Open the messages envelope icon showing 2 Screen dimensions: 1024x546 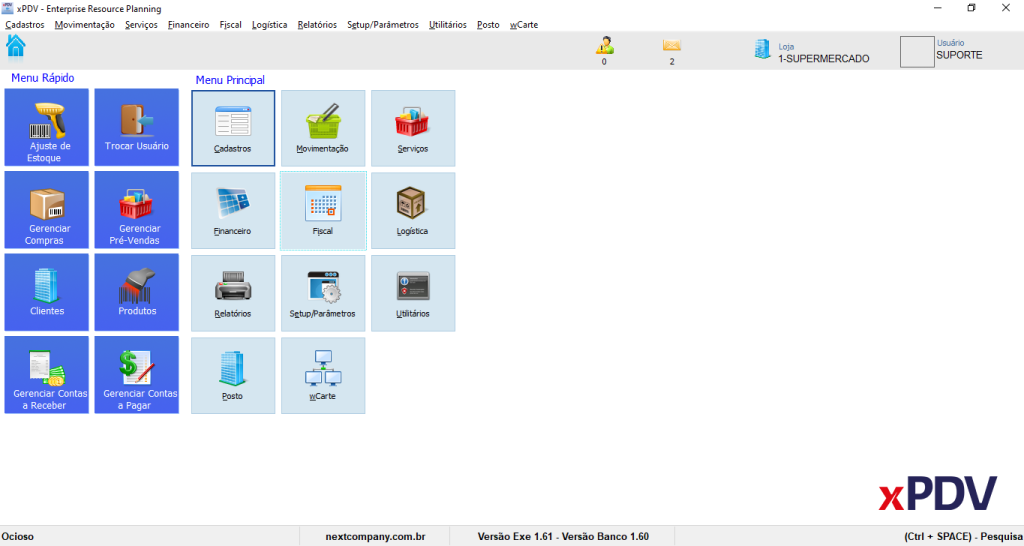click(x=672, y=45)
